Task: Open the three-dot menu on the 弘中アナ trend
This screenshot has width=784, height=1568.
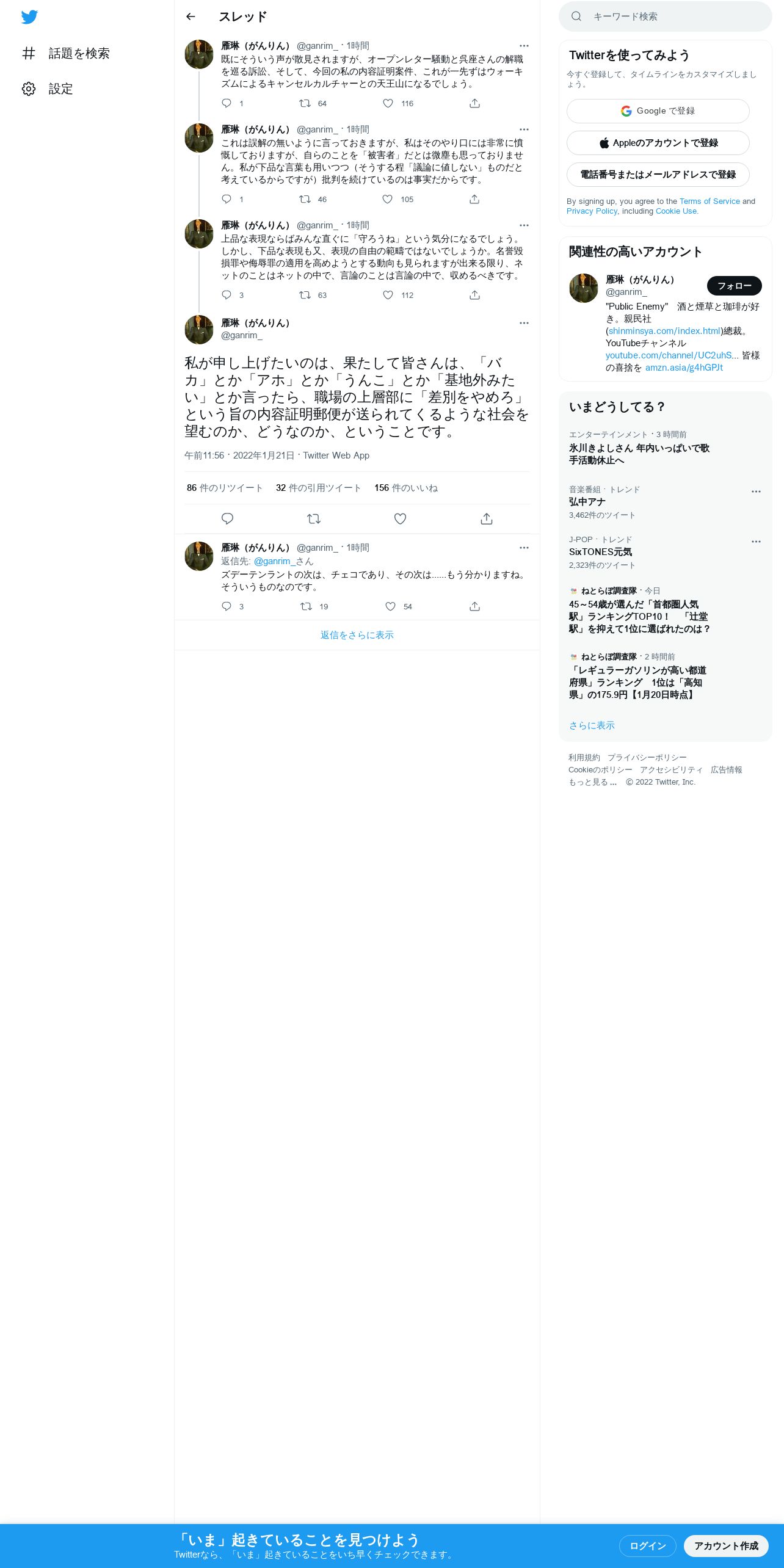Action: coord(756,492)
